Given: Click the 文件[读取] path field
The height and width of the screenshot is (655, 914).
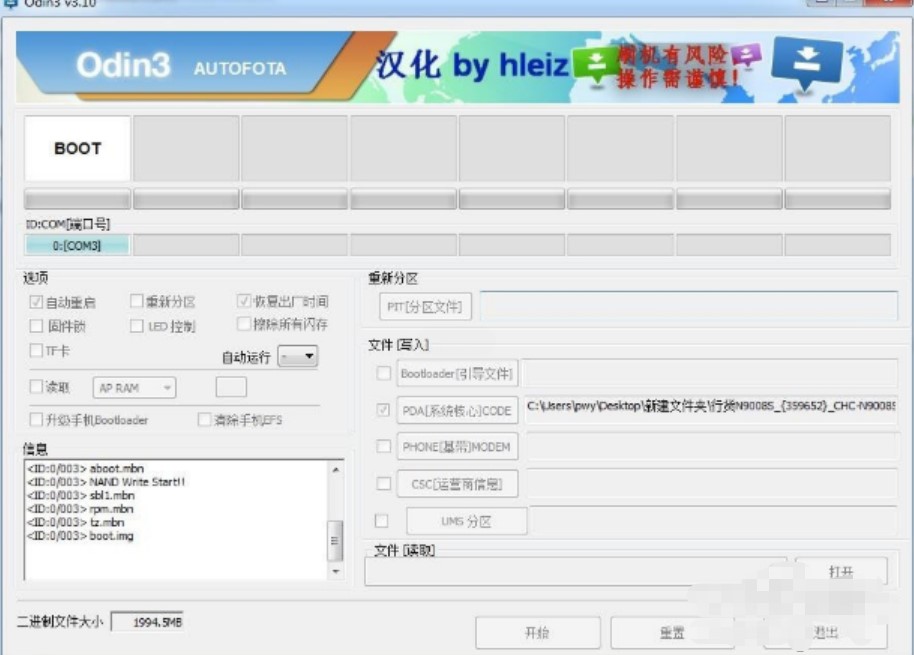Looking at the screenshot, I should [x=575, y=571].
